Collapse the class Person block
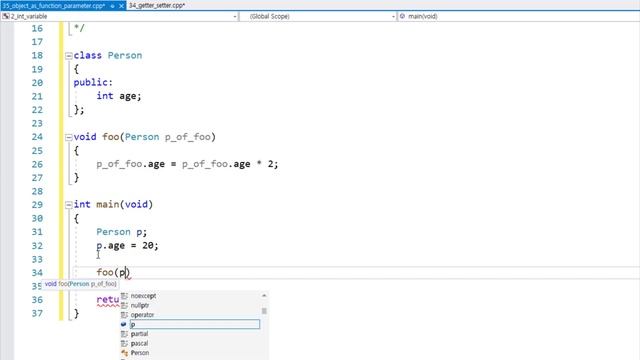Screen dimensions: 640x360 click(69, 56)
